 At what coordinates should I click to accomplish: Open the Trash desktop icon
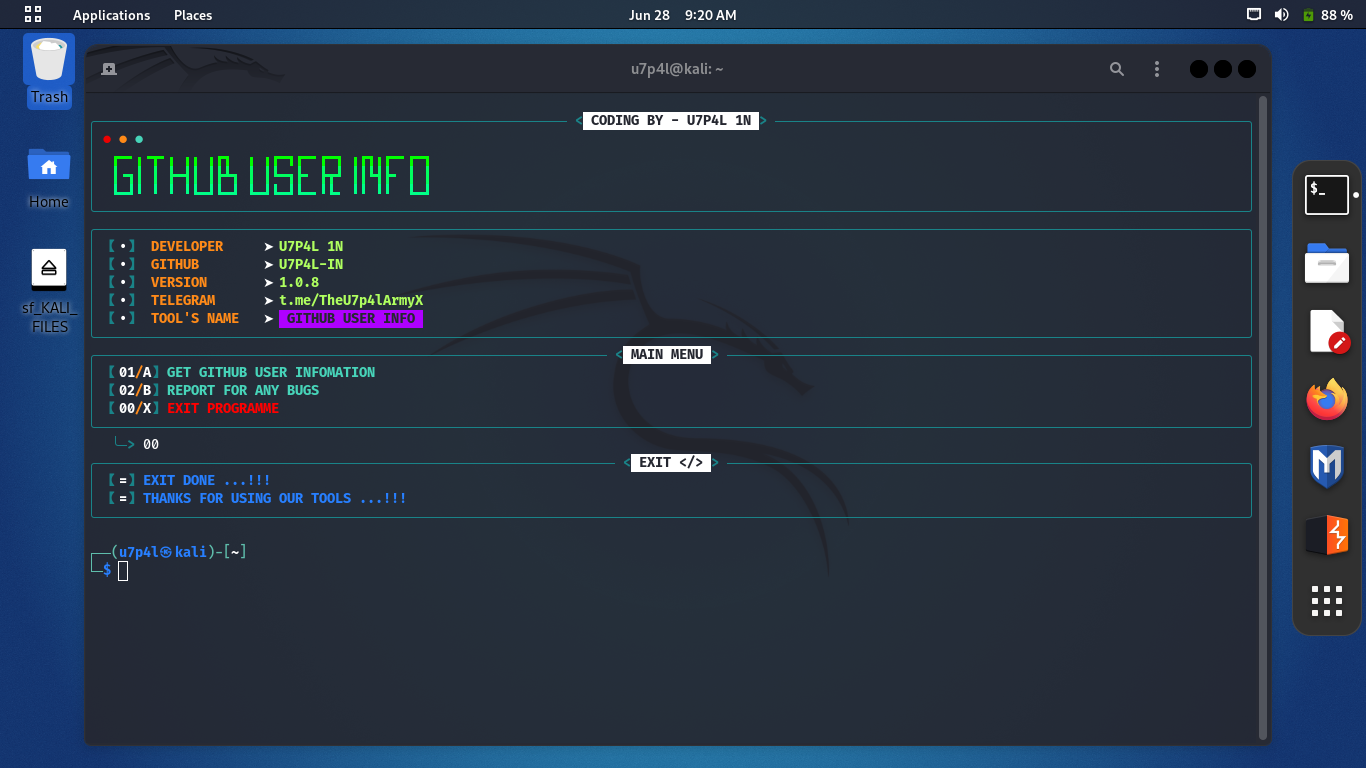[48, 70]
